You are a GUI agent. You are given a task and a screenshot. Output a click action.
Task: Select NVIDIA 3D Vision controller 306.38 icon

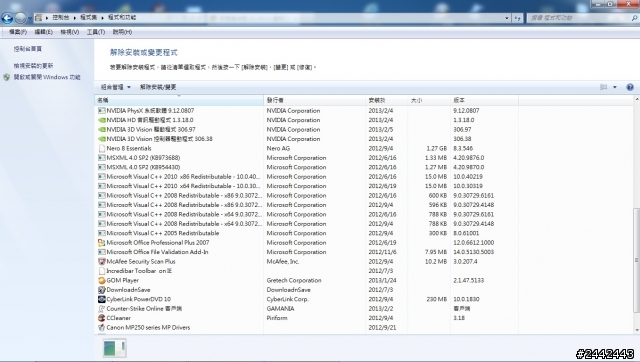tap(102, 139)
